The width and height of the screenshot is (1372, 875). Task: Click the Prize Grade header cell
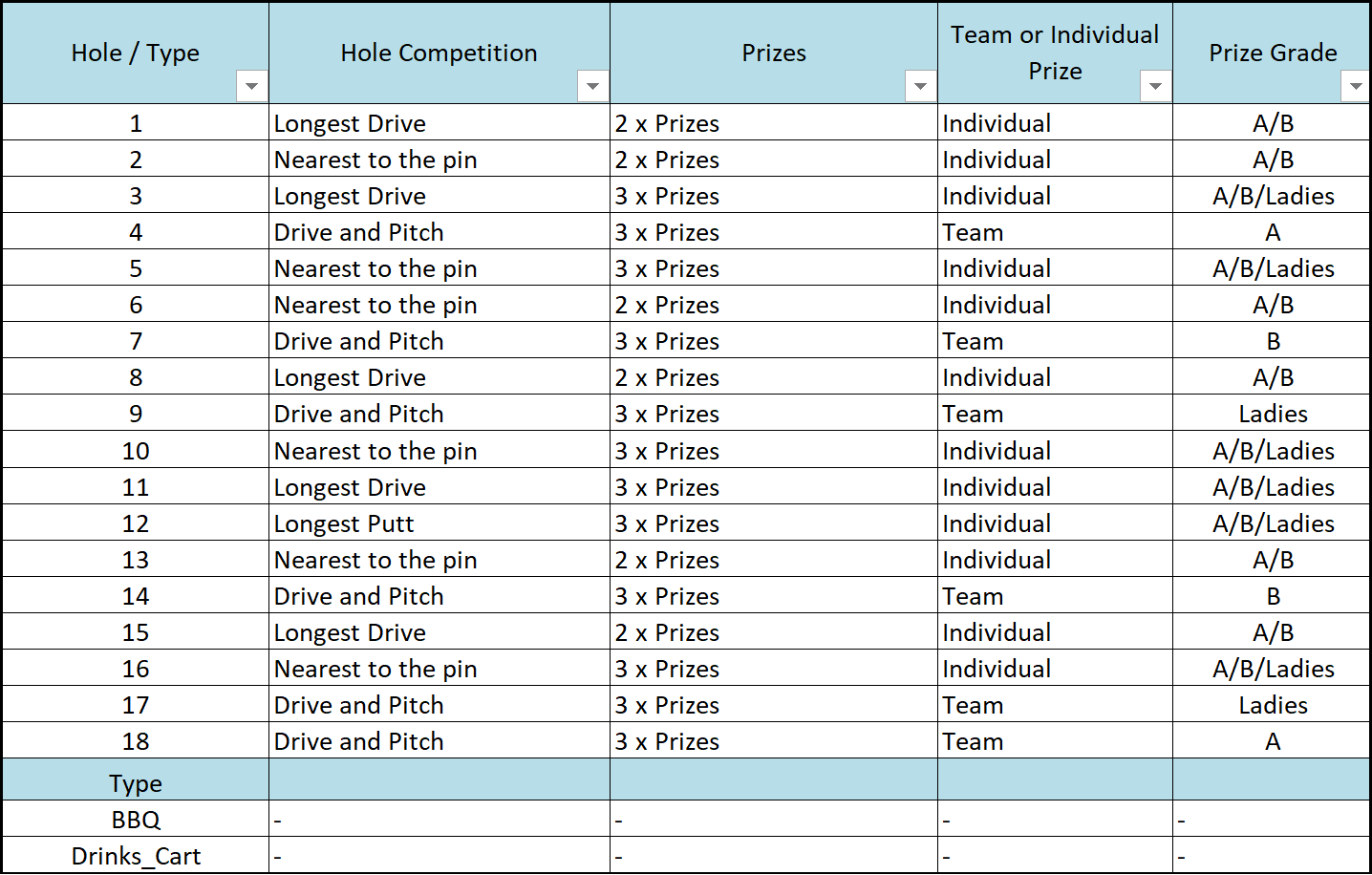click(x=1272, y=53)
